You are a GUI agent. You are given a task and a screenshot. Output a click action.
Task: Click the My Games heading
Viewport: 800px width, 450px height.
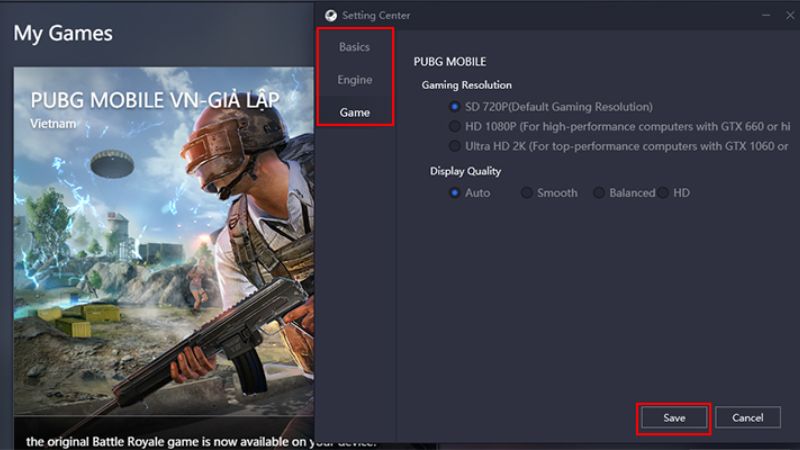[63, 34]
